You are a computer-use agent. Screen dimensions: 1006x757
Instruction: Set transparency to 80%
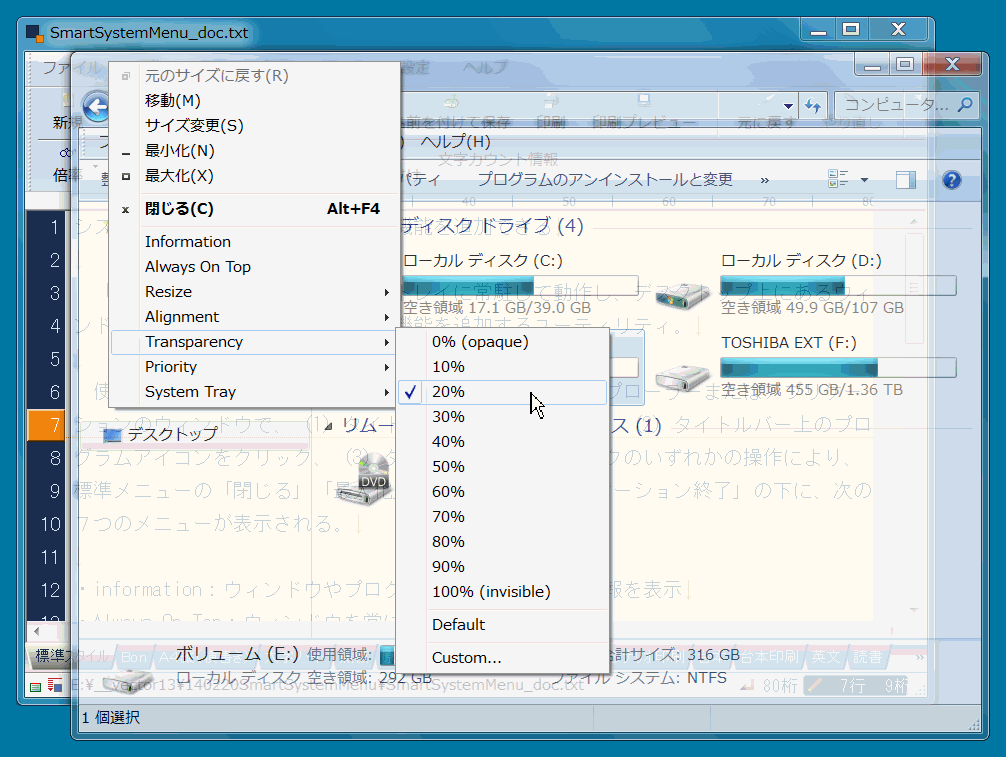[x=502, y=541]
